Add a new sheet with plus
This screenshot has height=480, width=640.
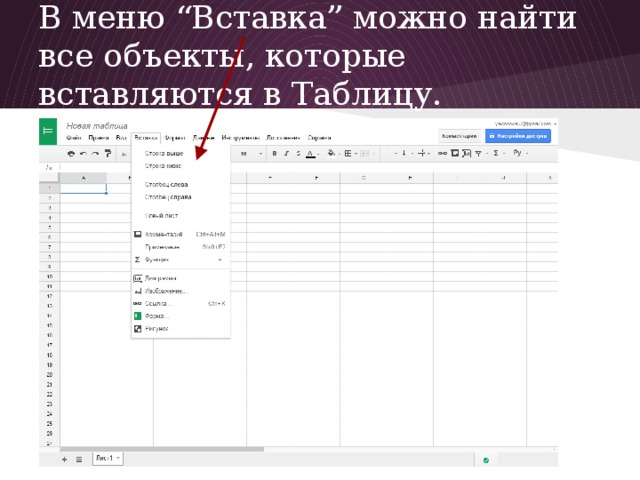(64, 460)
